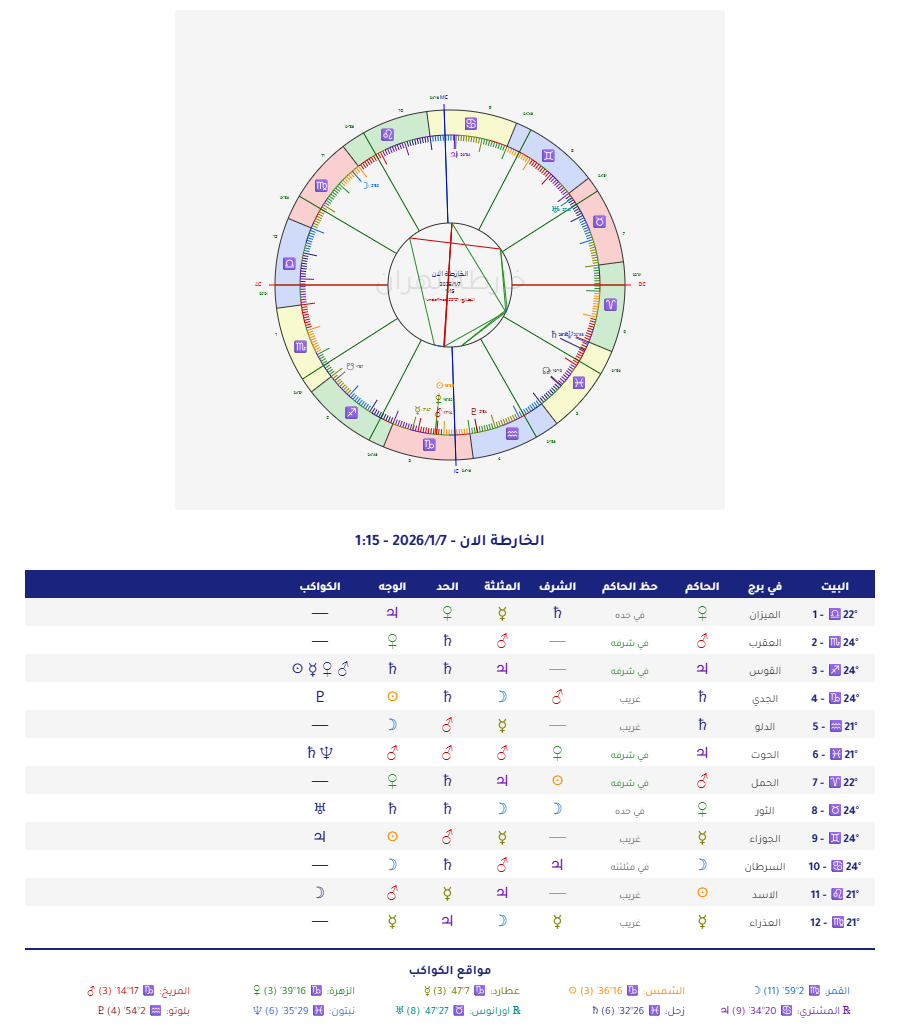
Task: Click Uranus symbol in the الثور table row
Action: (x=320, y=810)
